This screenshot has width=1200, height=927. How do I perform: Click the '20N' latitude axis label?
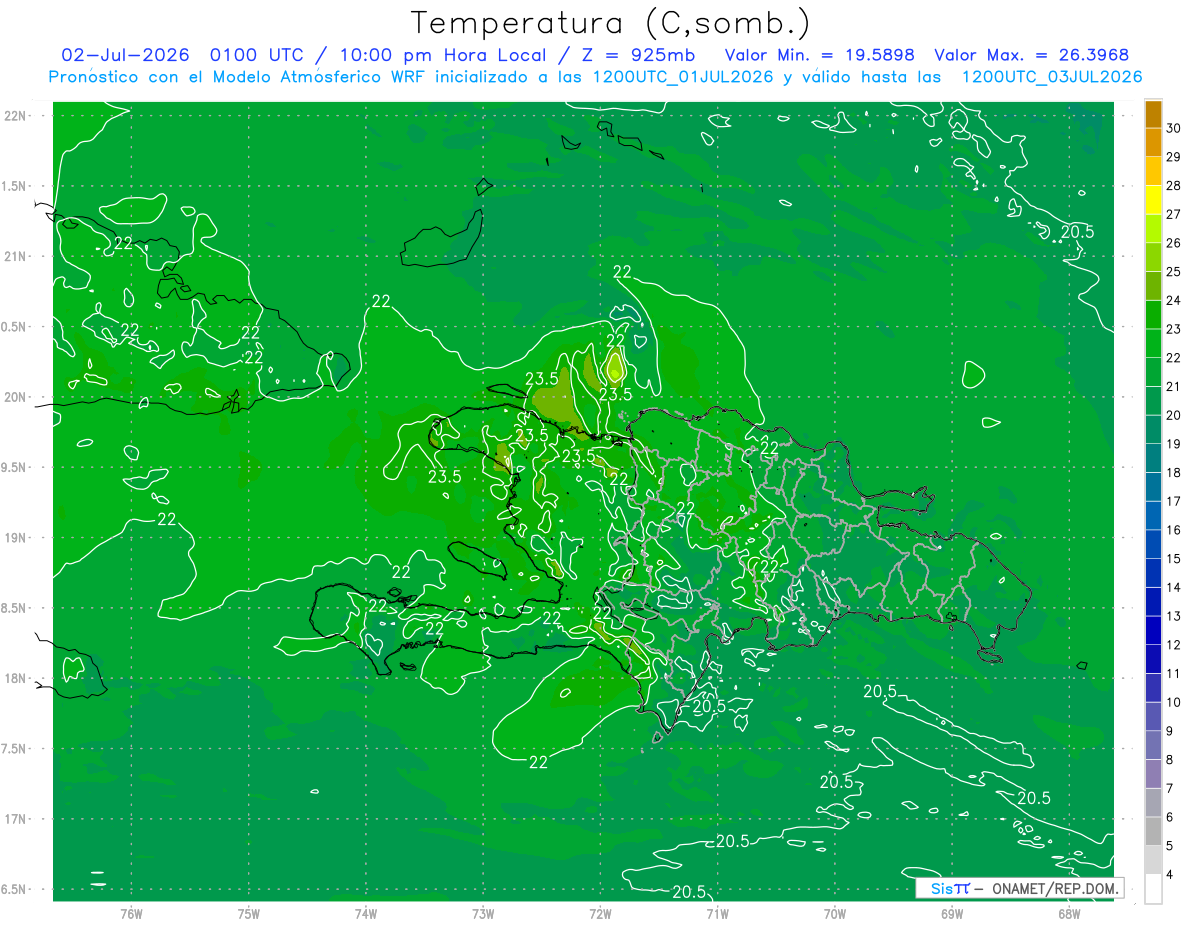pos(16,397)
